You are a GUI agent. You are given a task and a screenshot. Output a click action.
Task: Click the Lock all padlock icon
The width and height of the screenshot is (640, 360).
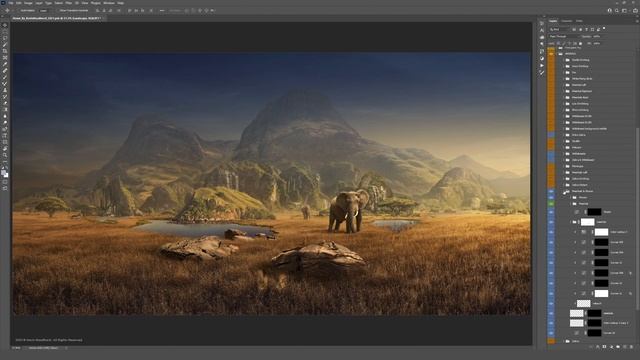(x=580, y=43)
